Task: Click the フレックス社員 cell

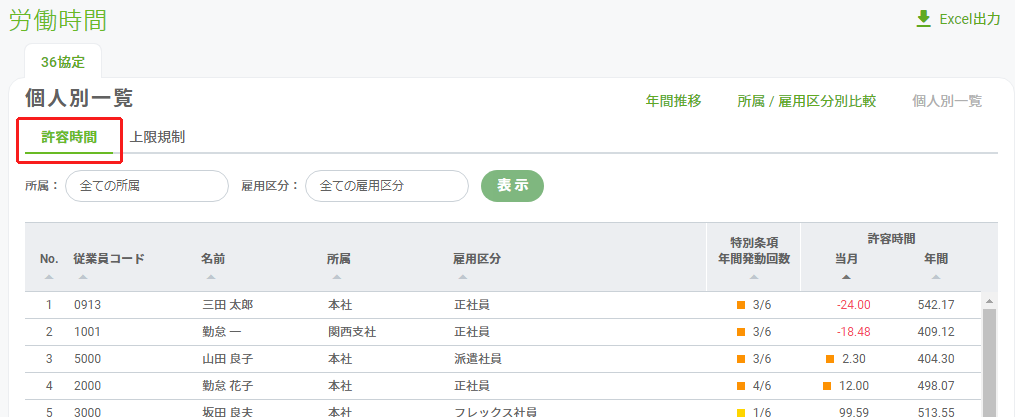Action: [495, 412]
